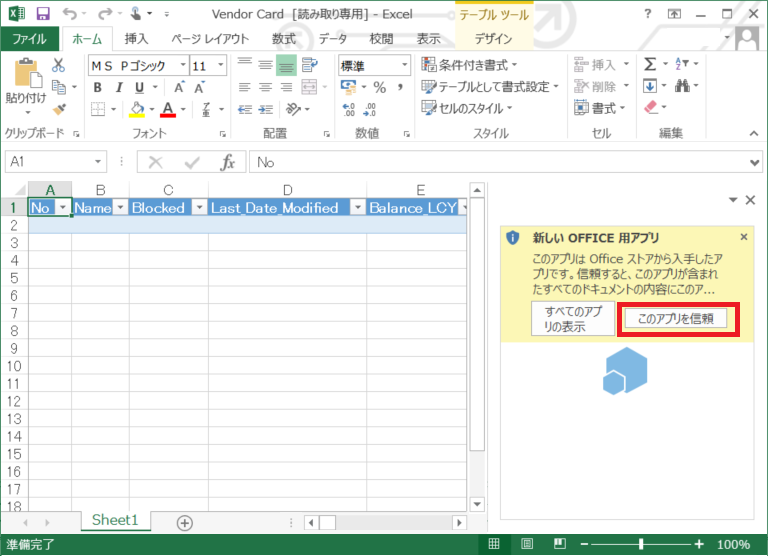
Task: Open conditional formatting (条件付き書式) menu
Action: point(469,65)
